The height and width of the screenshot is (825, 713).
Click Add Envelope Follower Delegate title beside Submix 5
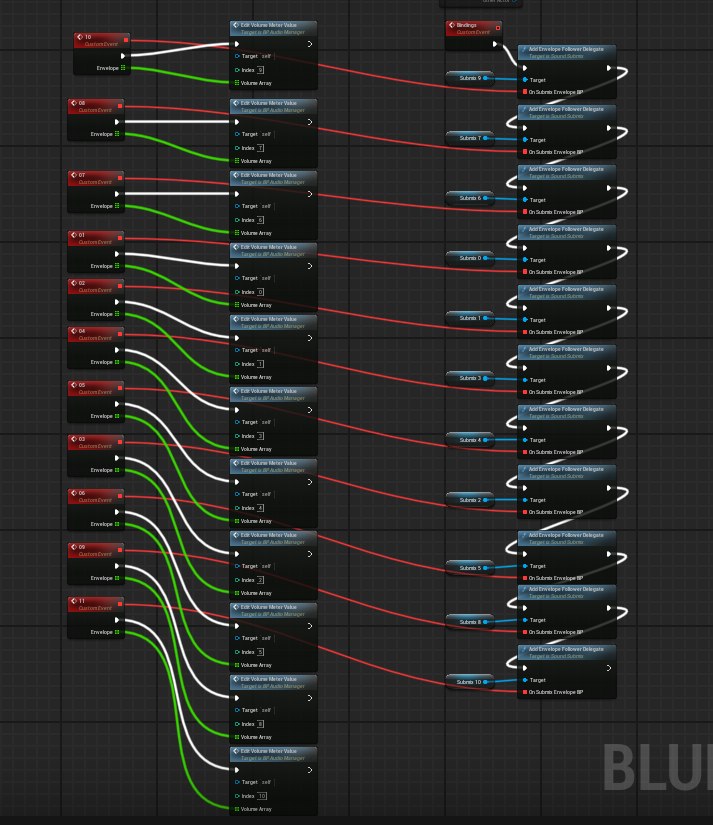[566, 535]
